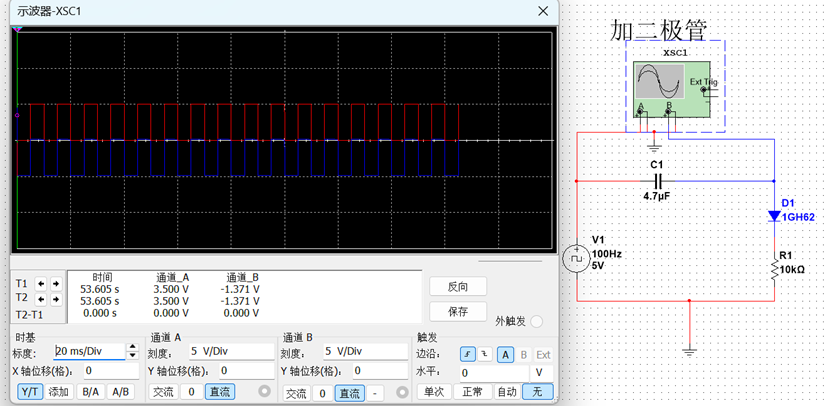Close the oscilloscope XSC1 window

point(543,11)
